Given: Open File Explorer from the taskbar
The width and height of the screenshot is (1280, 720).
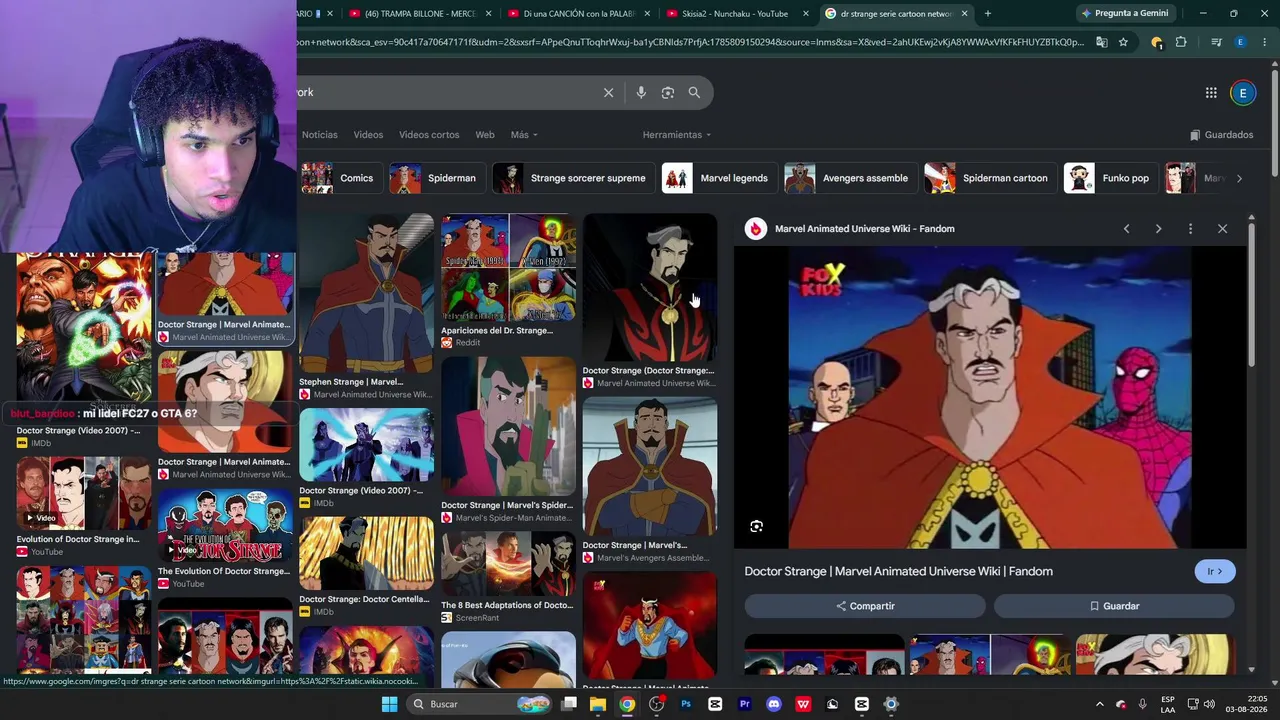Looking at the screenshot, I should tap(598, 704).
